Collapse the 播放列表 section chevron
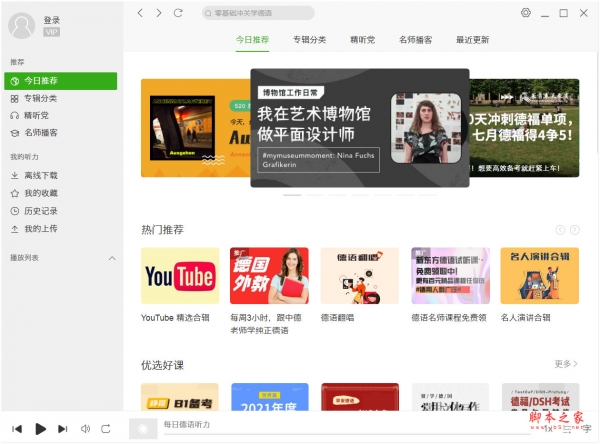This screenshot has width=600, height=444. [112, 258]
